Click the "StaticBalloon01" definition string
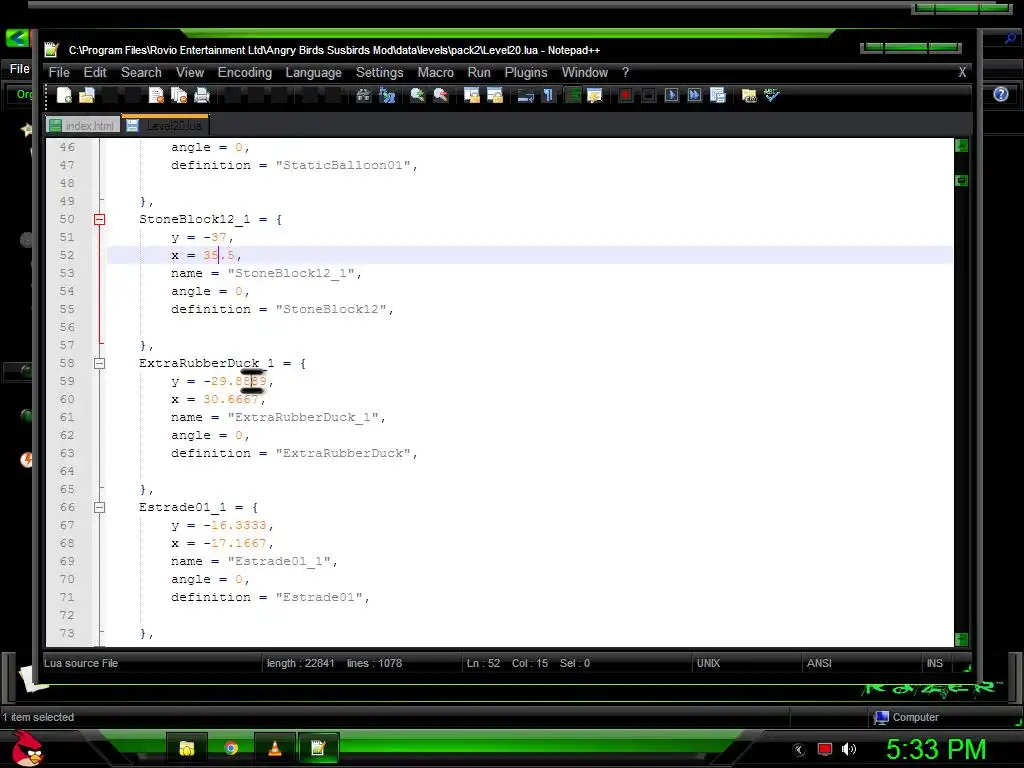Viewport: 1024px width, 768px height. 343,165
